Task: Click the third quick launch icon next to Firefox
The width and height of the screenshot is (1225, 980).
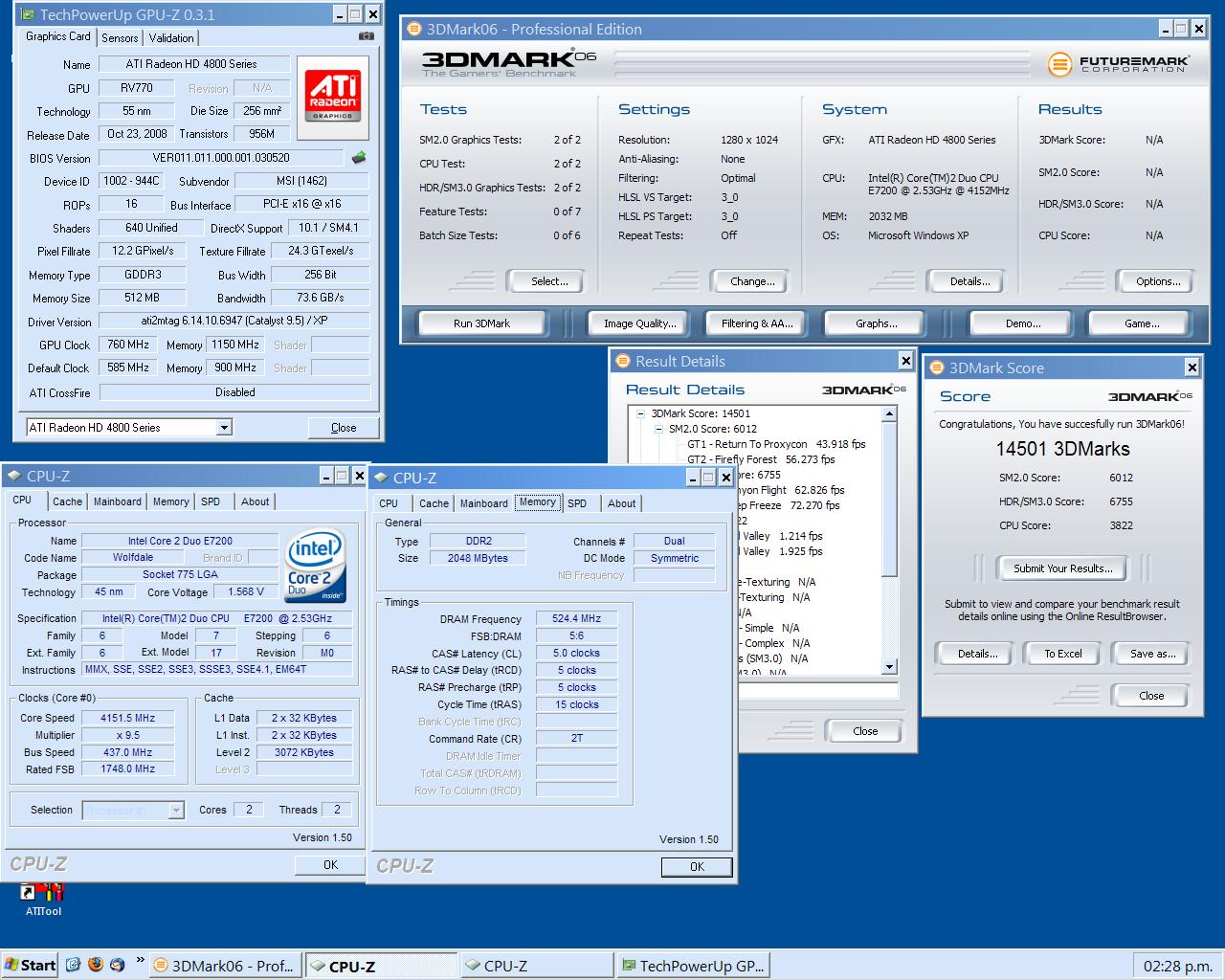Action: (117, 965)
